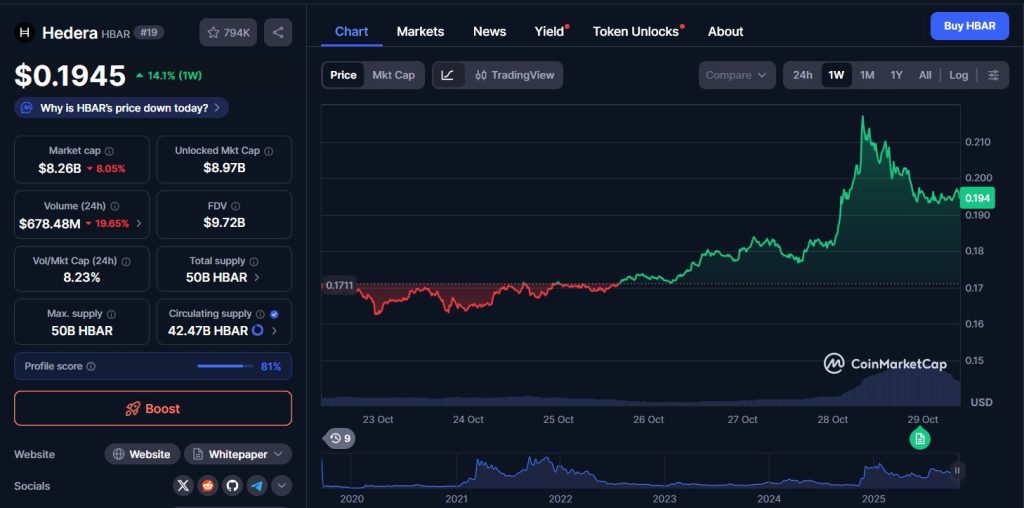1024x508 pixels.
Task: Select the line chart type icon
Action: click(448, 75)
